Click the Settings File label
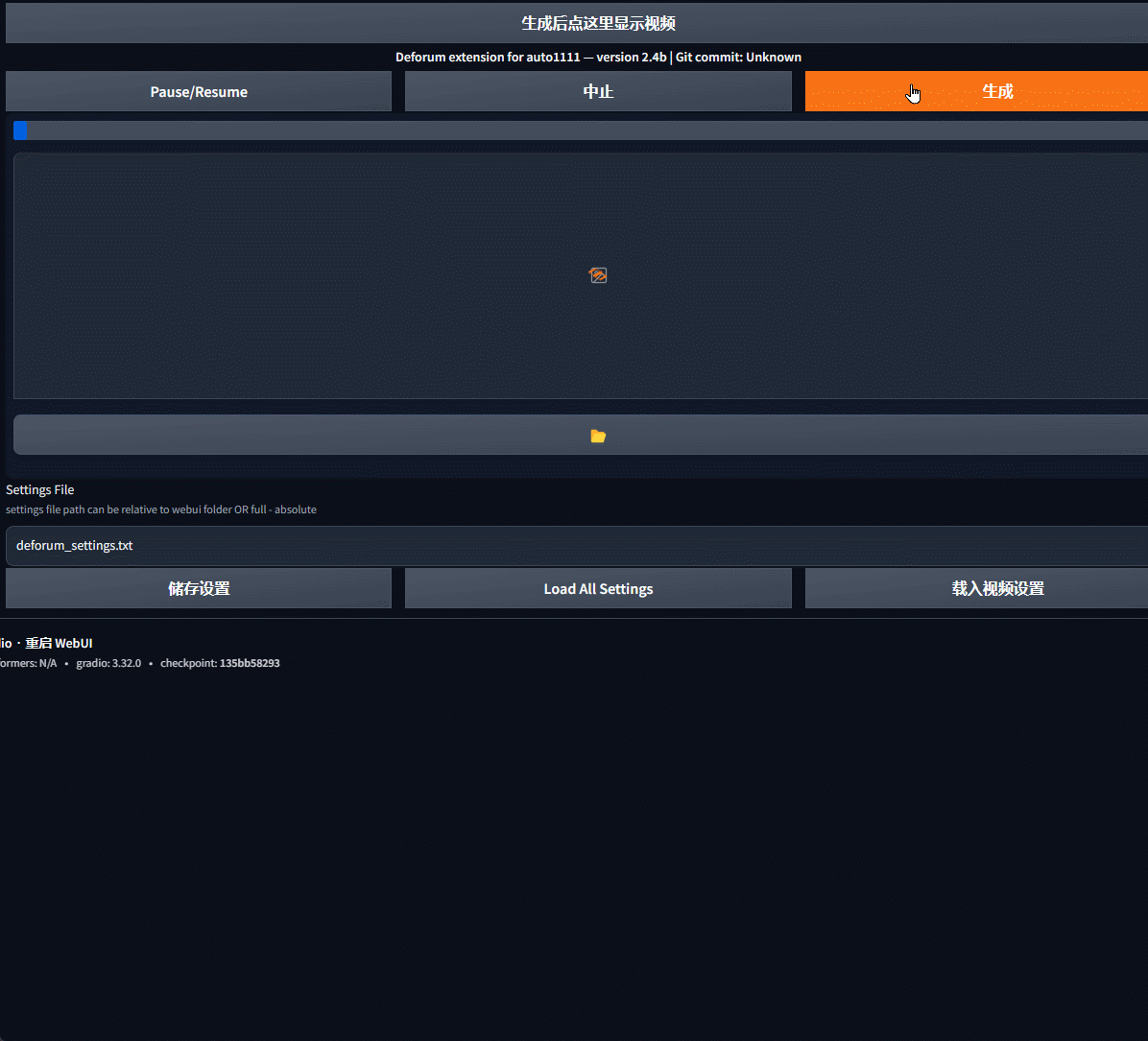Viewport: 1148px width, 1041px height. click(x=39, y=489)
